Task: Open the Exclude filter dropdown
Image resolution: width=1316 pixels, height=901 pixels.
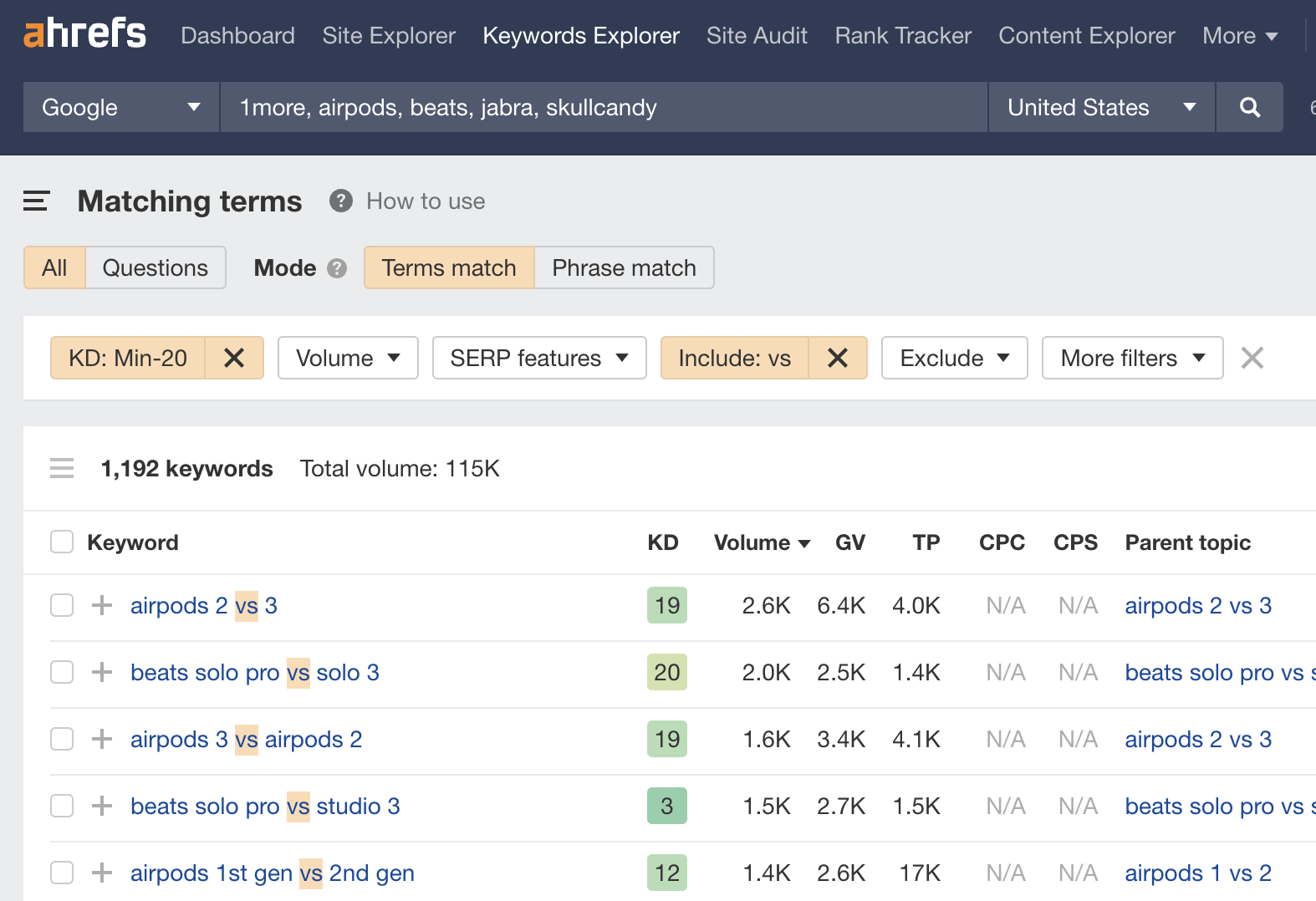Action: pos(955,358)
